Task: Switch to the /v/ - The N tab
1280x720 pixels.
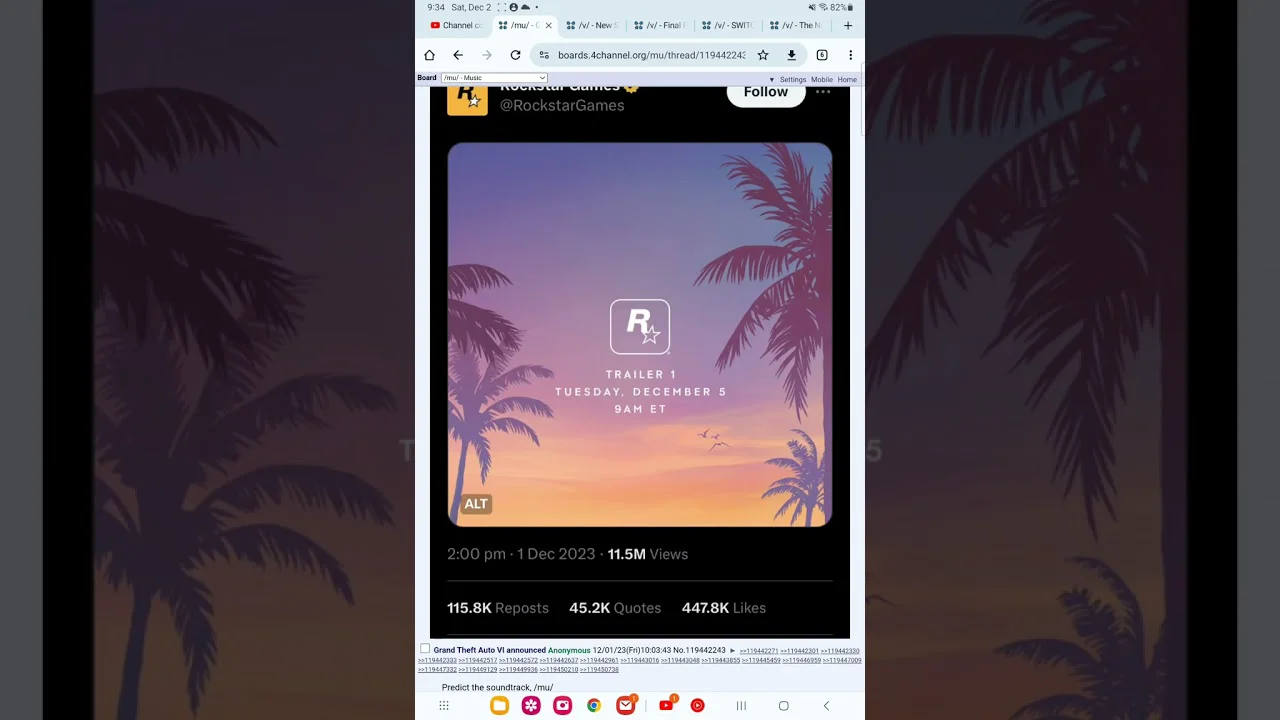Action: coord(797,25)
